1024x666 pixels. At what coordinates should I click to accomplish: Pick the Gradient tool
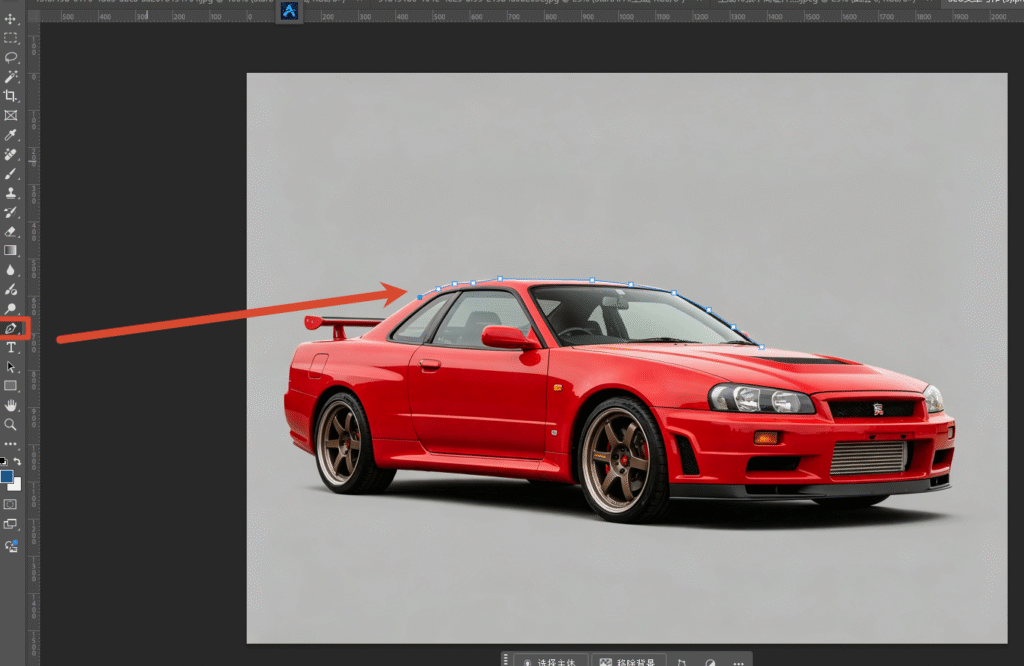pyautogui.click(x=10, y=251)
